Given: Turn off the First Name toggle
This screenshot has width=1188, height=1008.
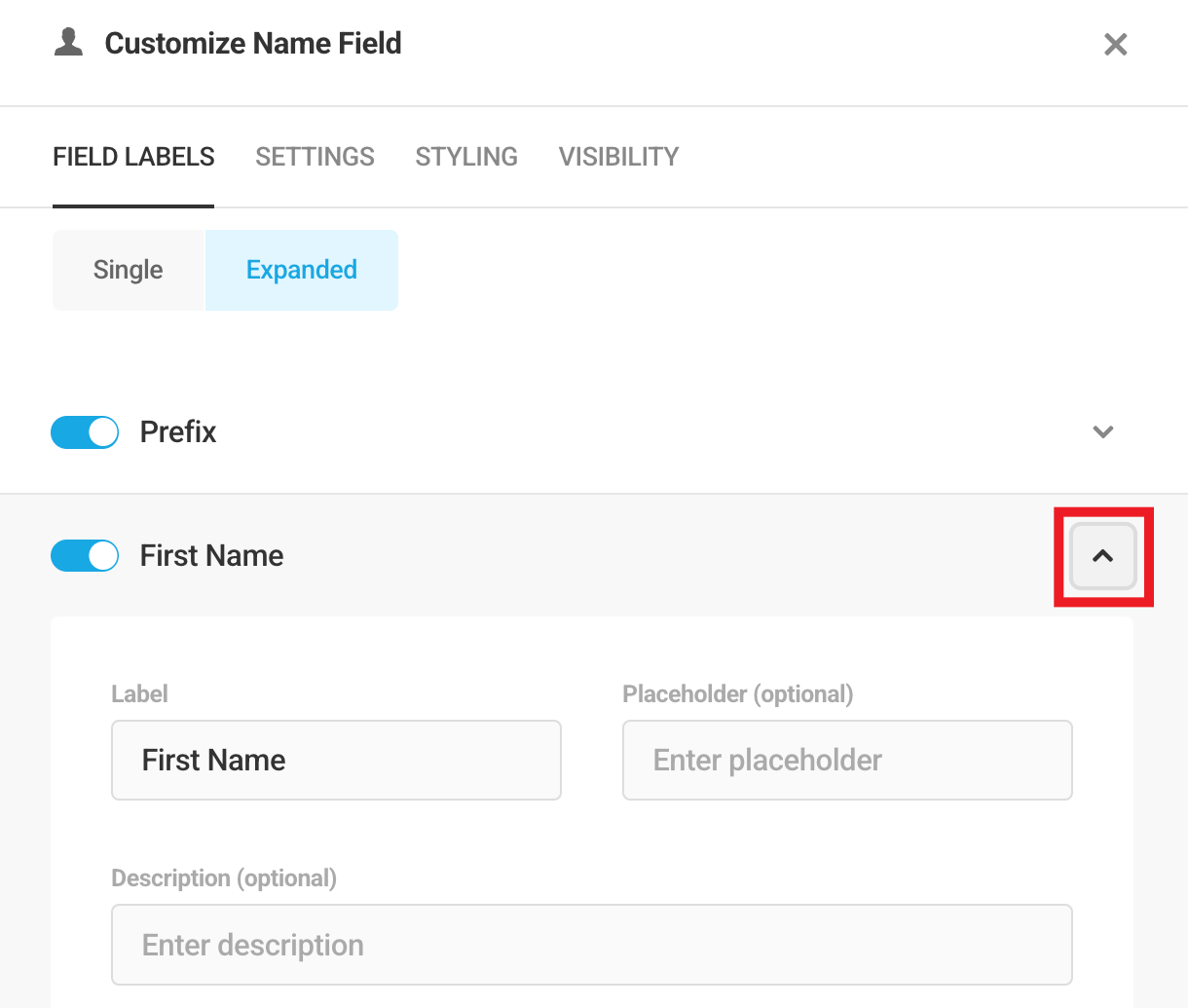Looking at the screenshot, I should [x=85, y=555].
